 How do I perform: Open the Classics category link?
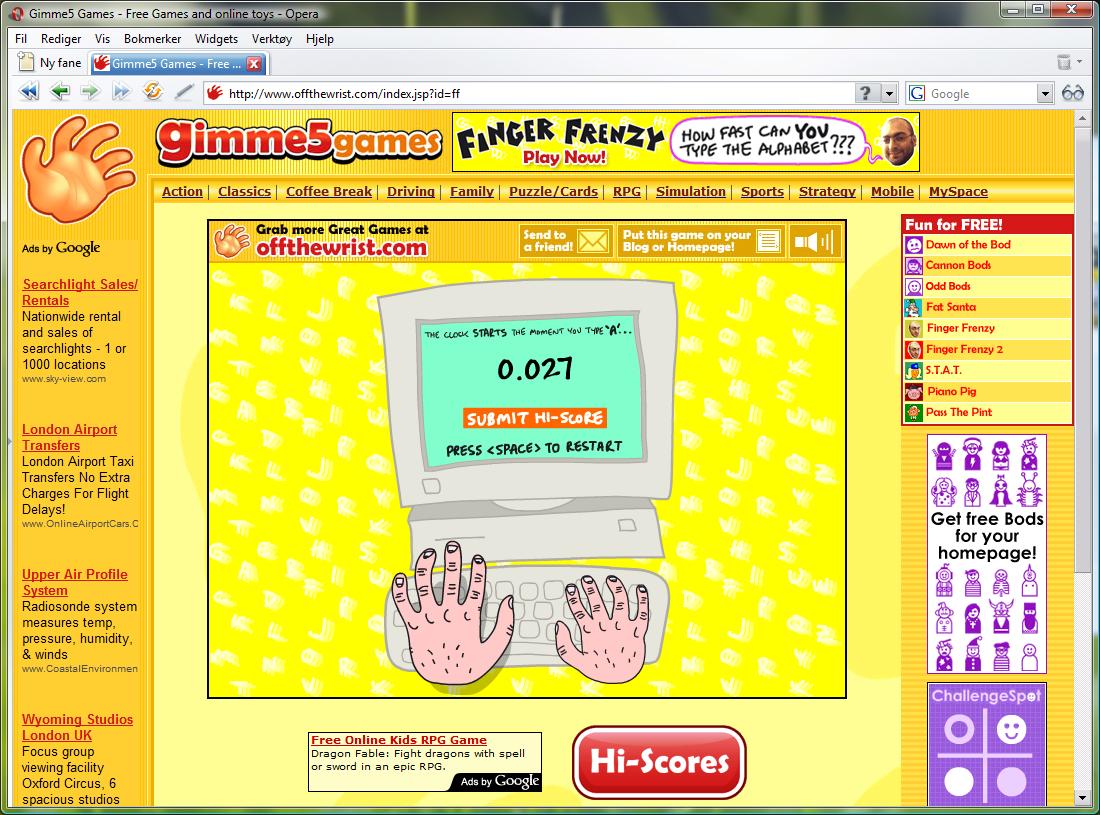pyautogui.click(x=244, y=191)
